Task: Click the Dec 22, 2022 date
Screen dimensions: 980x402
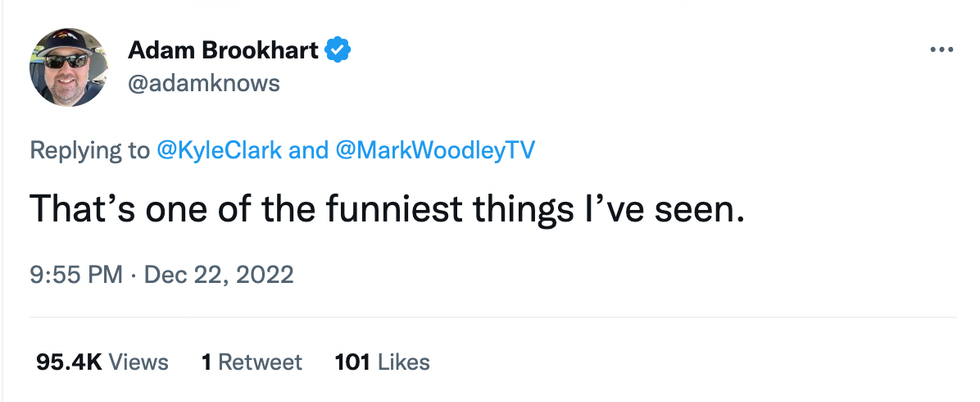Action: [219, 274]
